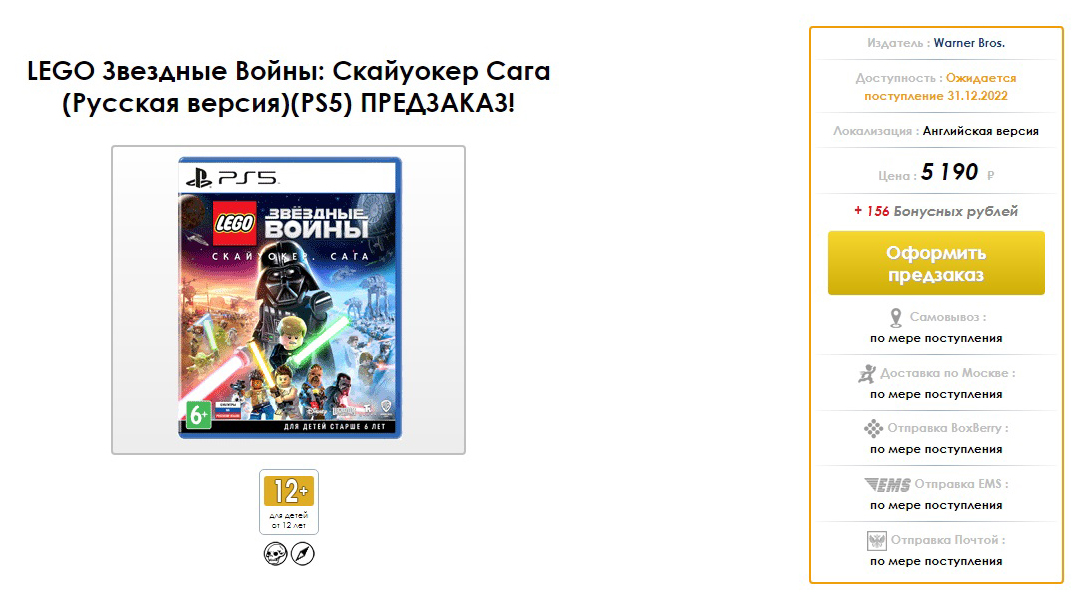Click the Доставка по Москве label

(x=947, y=373)
